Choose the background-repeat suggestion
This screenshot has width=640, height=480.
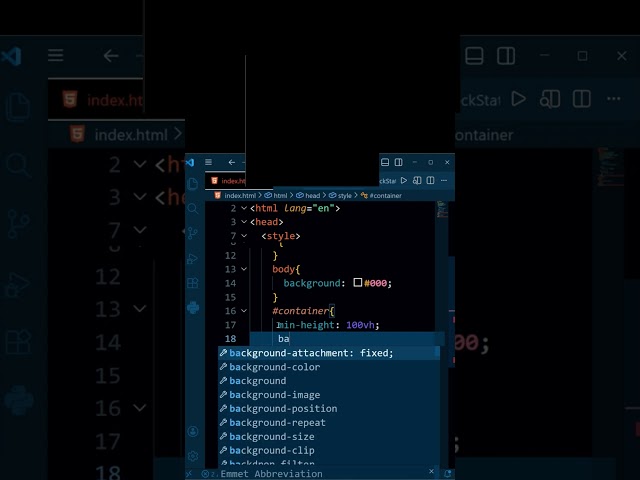pos(329,422)
